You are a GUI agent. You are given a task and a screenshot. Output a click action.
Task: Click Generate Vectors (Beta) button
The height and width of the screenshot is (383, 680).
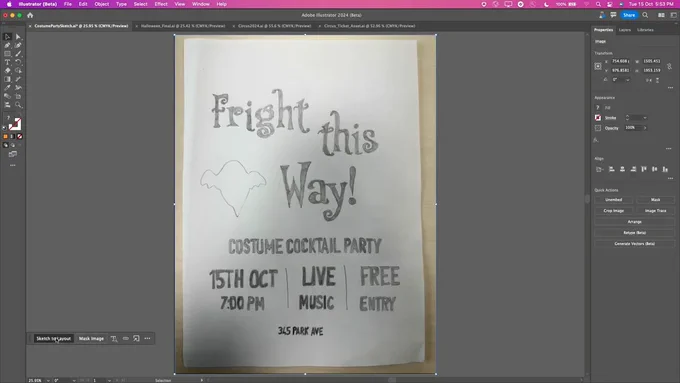click(x=634, y=244)
